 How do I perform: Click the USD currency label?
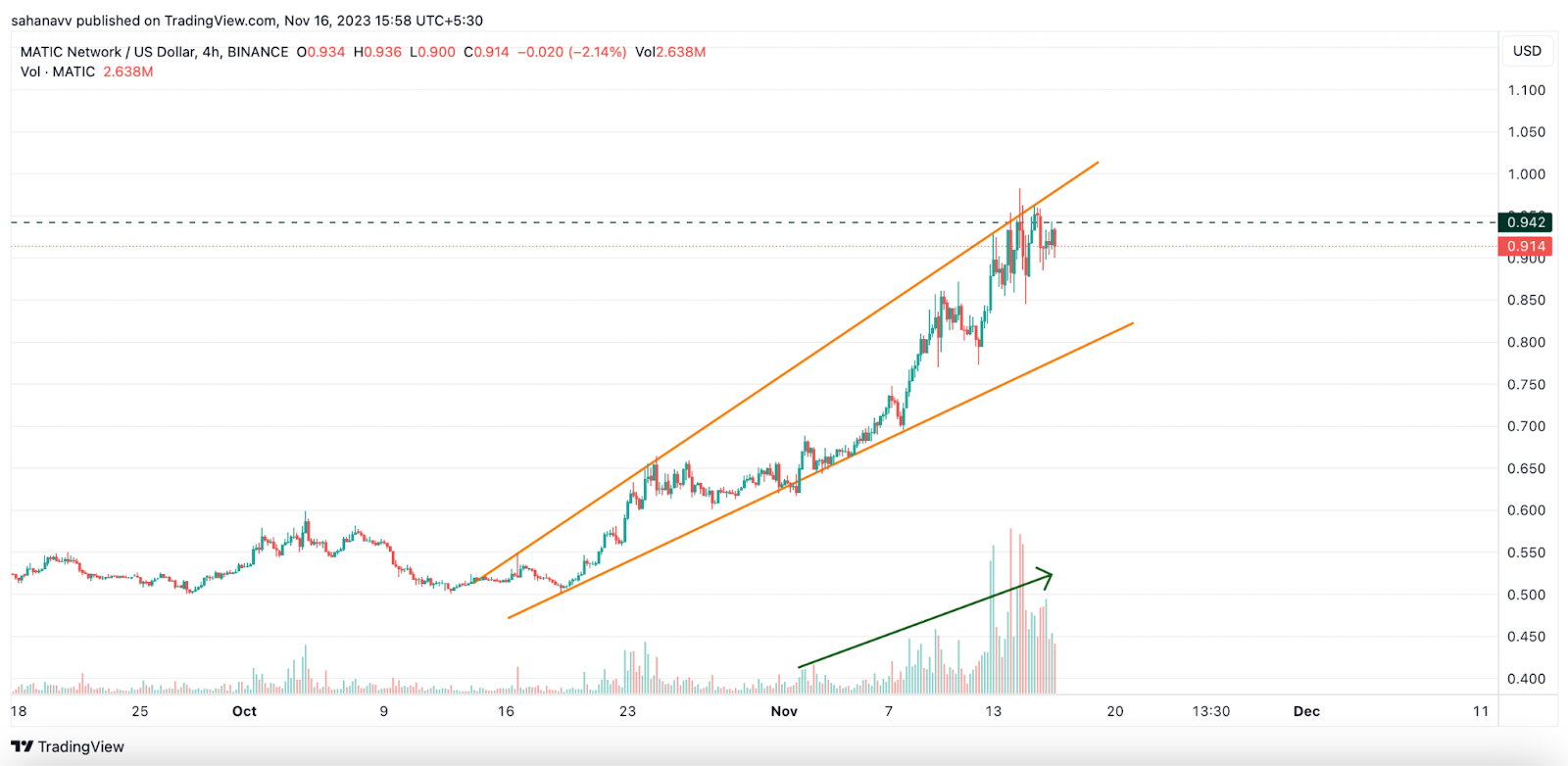1527,51
